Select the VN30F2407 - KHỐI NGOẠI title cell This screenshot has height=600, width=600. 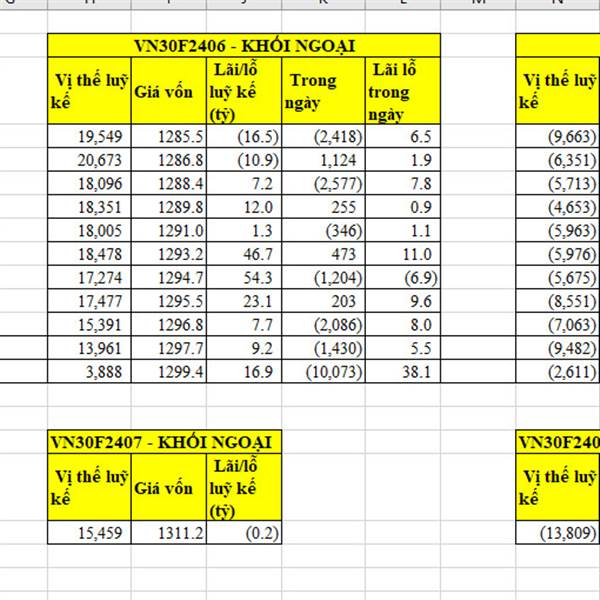tap(165, 442)
